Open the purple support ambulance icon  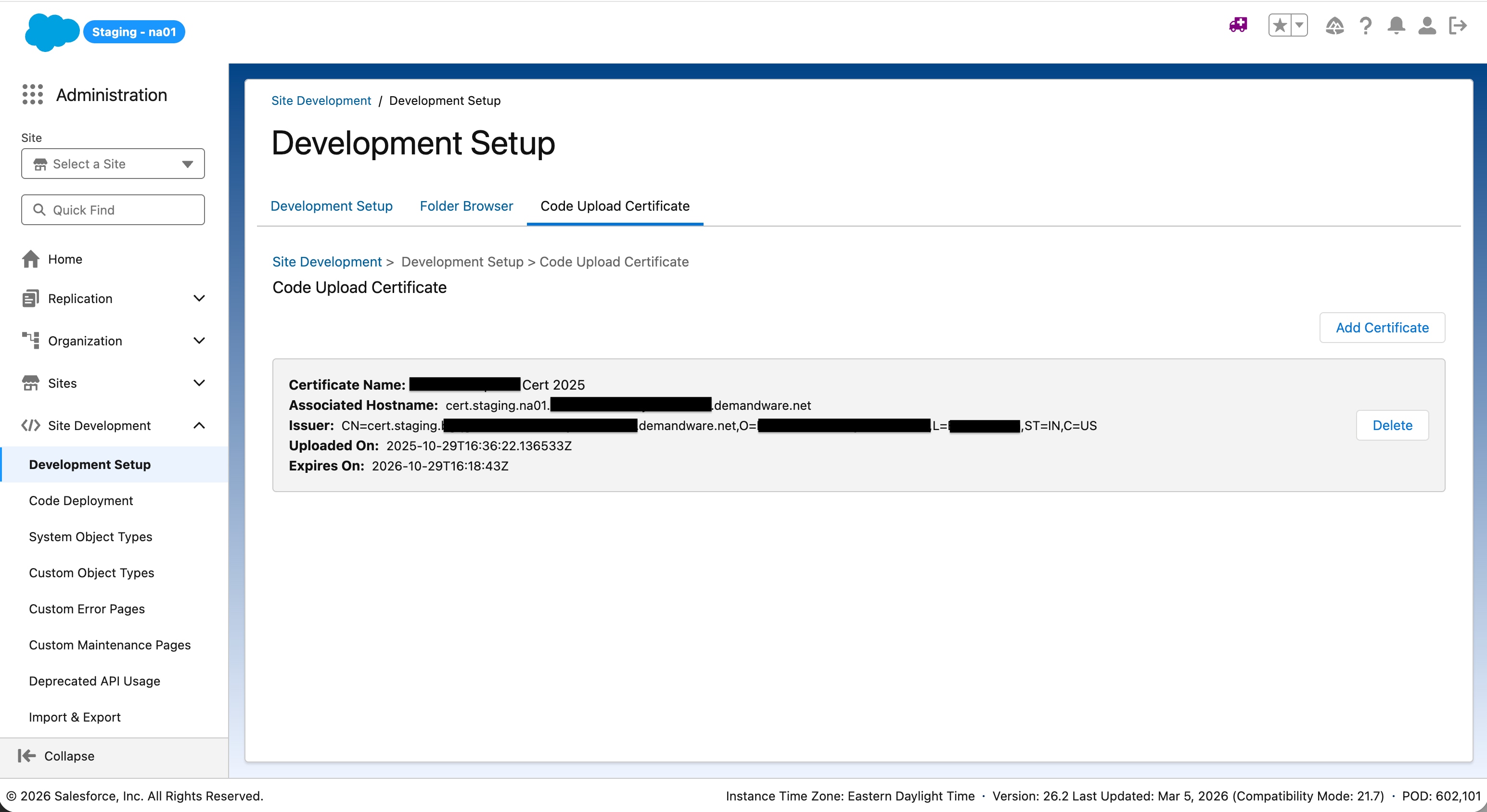pos(1237,25)
